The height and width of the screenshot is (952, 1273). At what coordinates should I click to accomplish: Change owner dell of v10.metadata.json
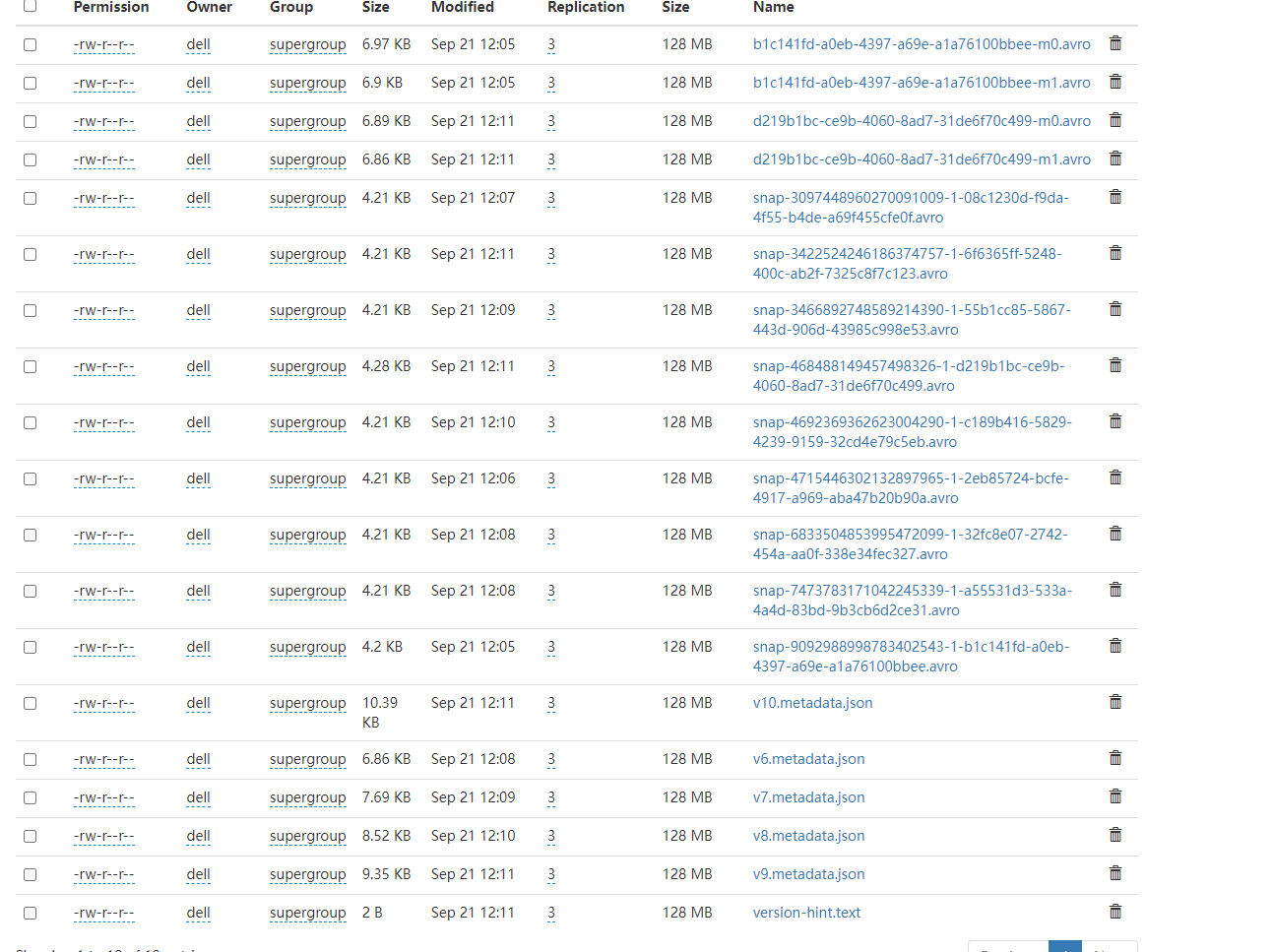click(198, 703)
